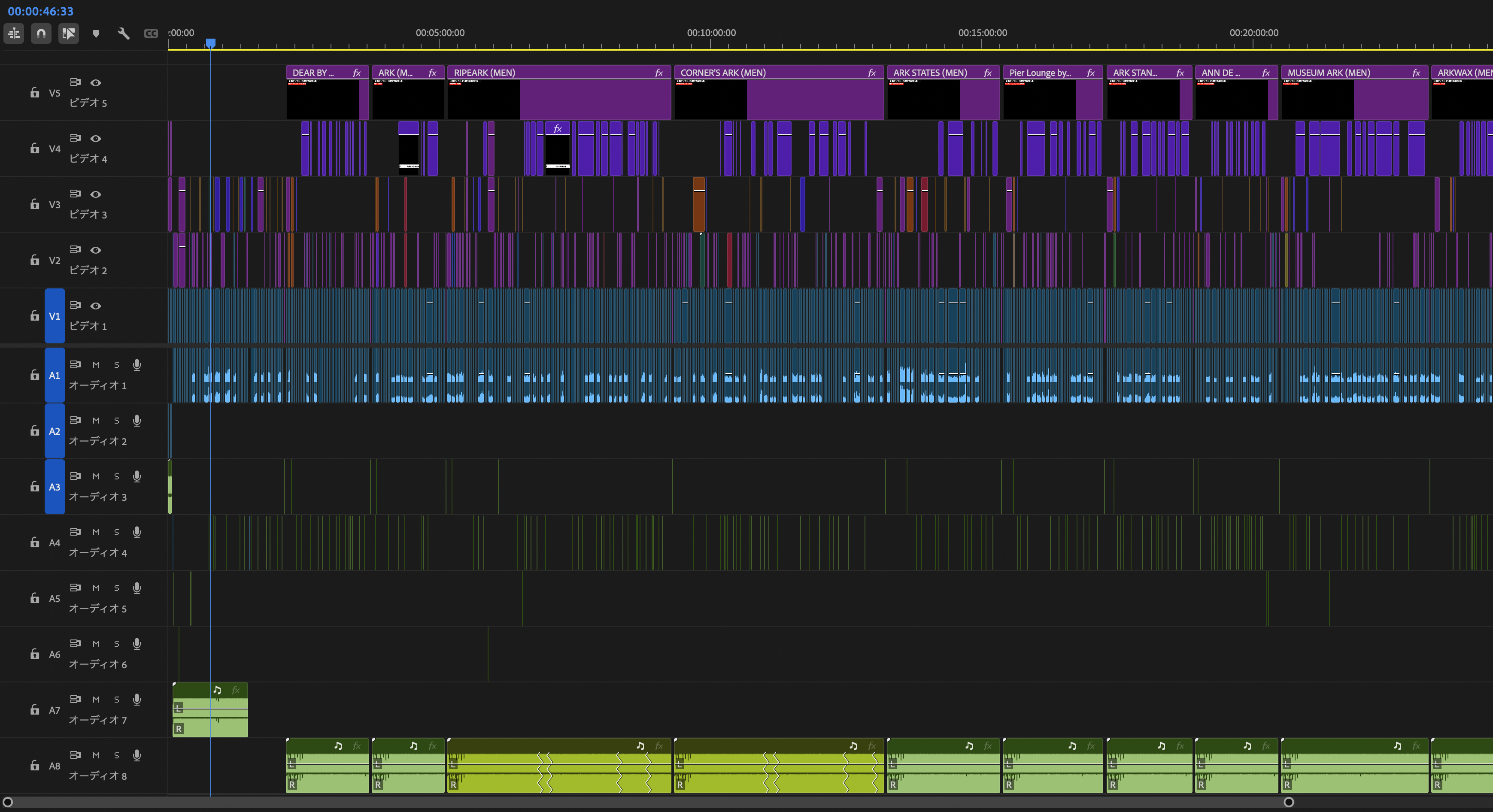The height and width of the screenshot is (812, 1493).
Task: Click right handle of horizontal zoom scrollbar
Action: click(x=1288, y=802)
